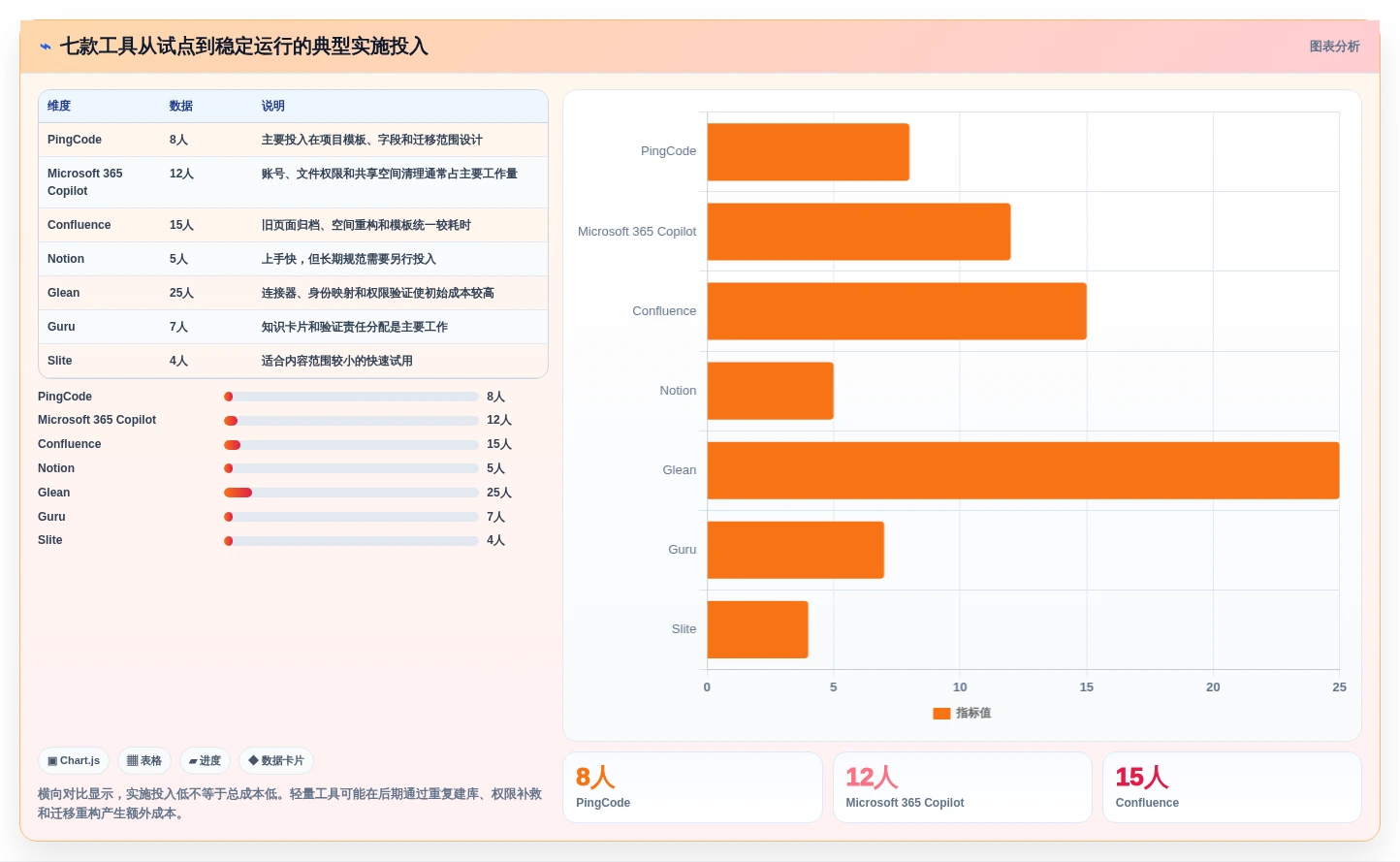1400x862 pixels.
Task: Click the Confluence progress bar
Action: [x=351, y=445]
